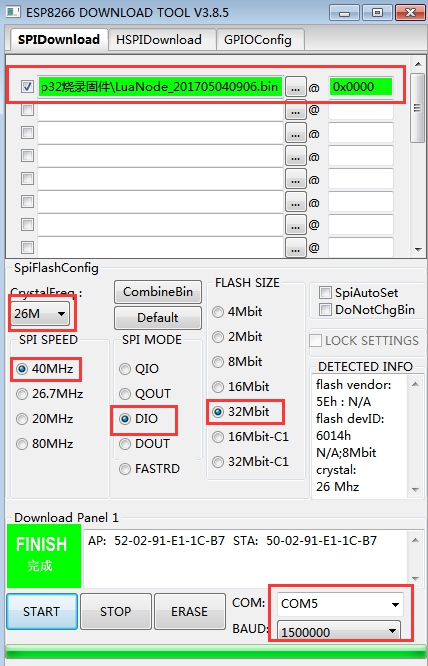Click browse button on second file row
Viewport: 428px width, 666px height.
pos(296,110)
